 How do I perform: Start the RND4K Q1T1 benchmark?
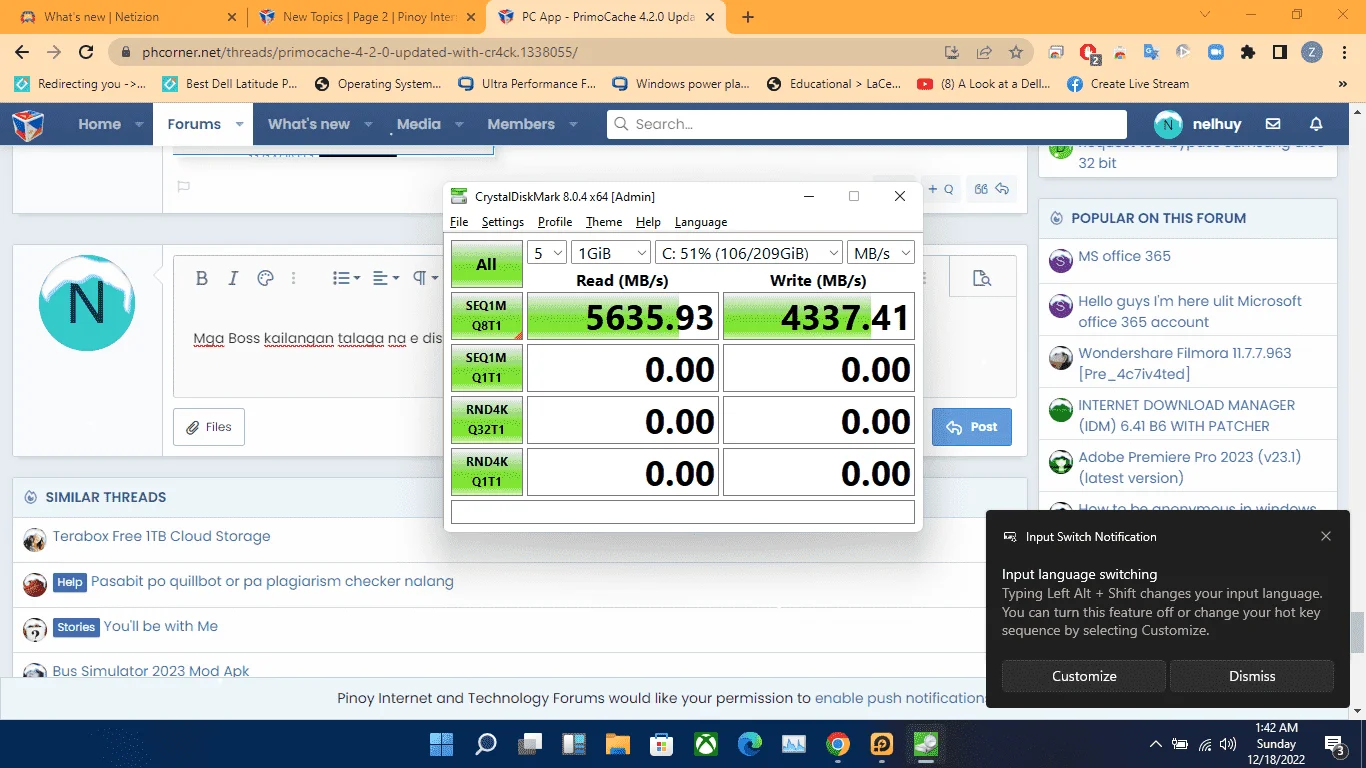point(486,472)
